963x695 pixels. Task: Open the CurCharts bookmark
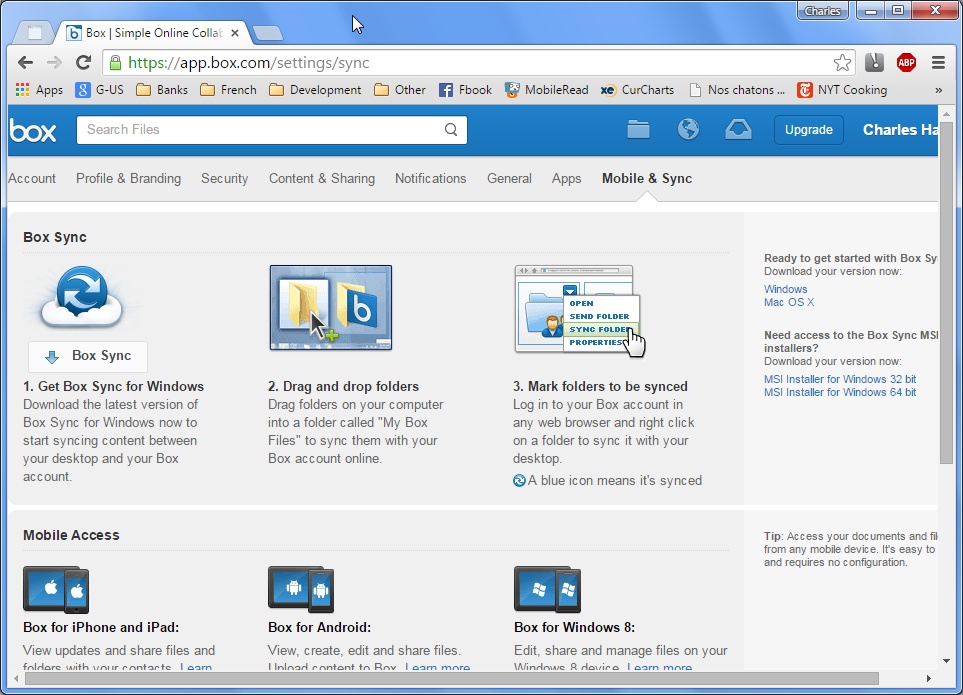637,90
